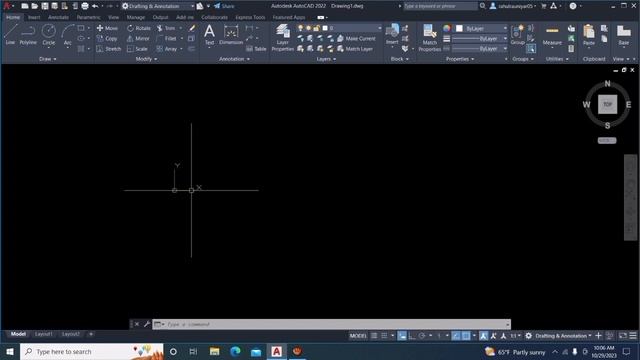
Task: Switch to Layout1 tab
Action: 44,334
